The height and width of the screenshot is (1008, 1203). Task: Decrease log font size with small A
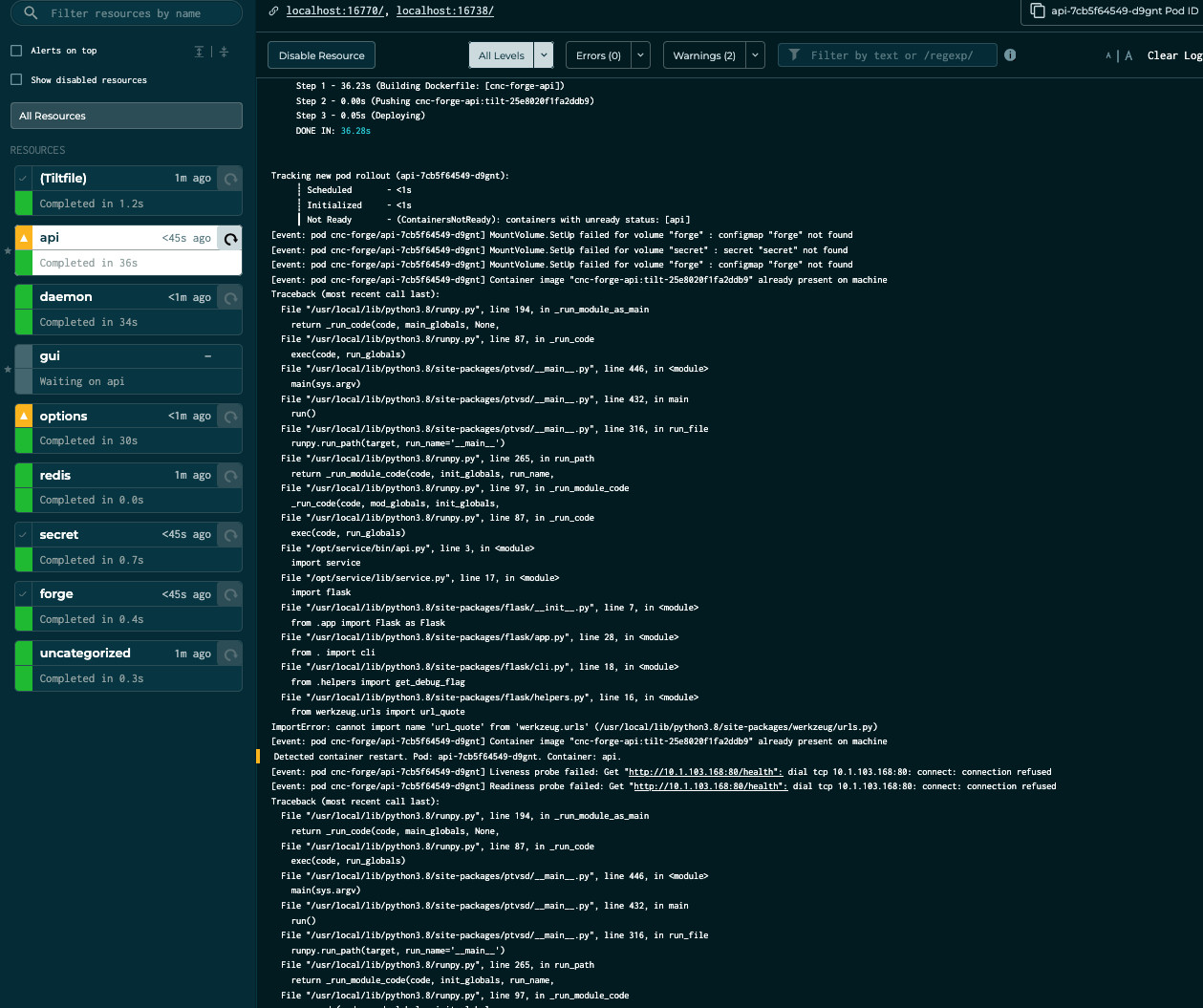click(x=1108, y=56)
